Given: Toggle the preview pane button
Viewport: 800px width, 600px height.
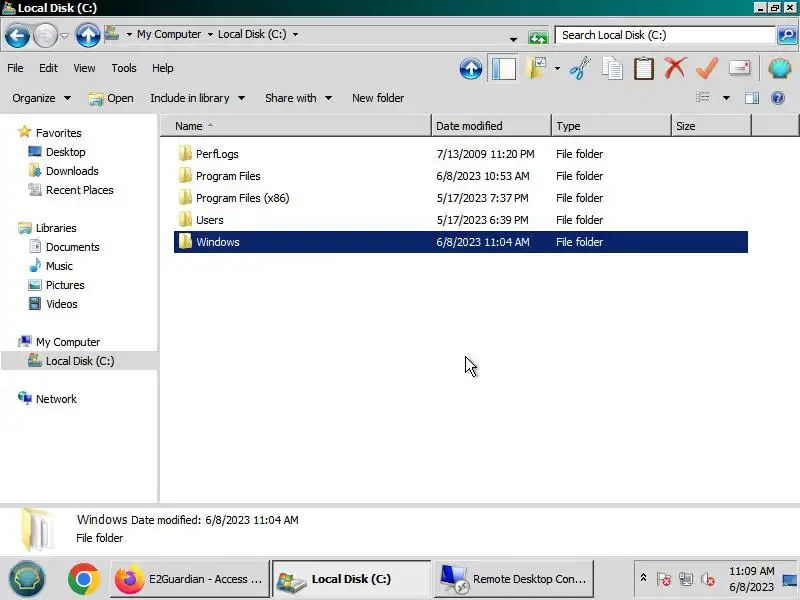Looking at the screenshot, I should coord(752,98).
